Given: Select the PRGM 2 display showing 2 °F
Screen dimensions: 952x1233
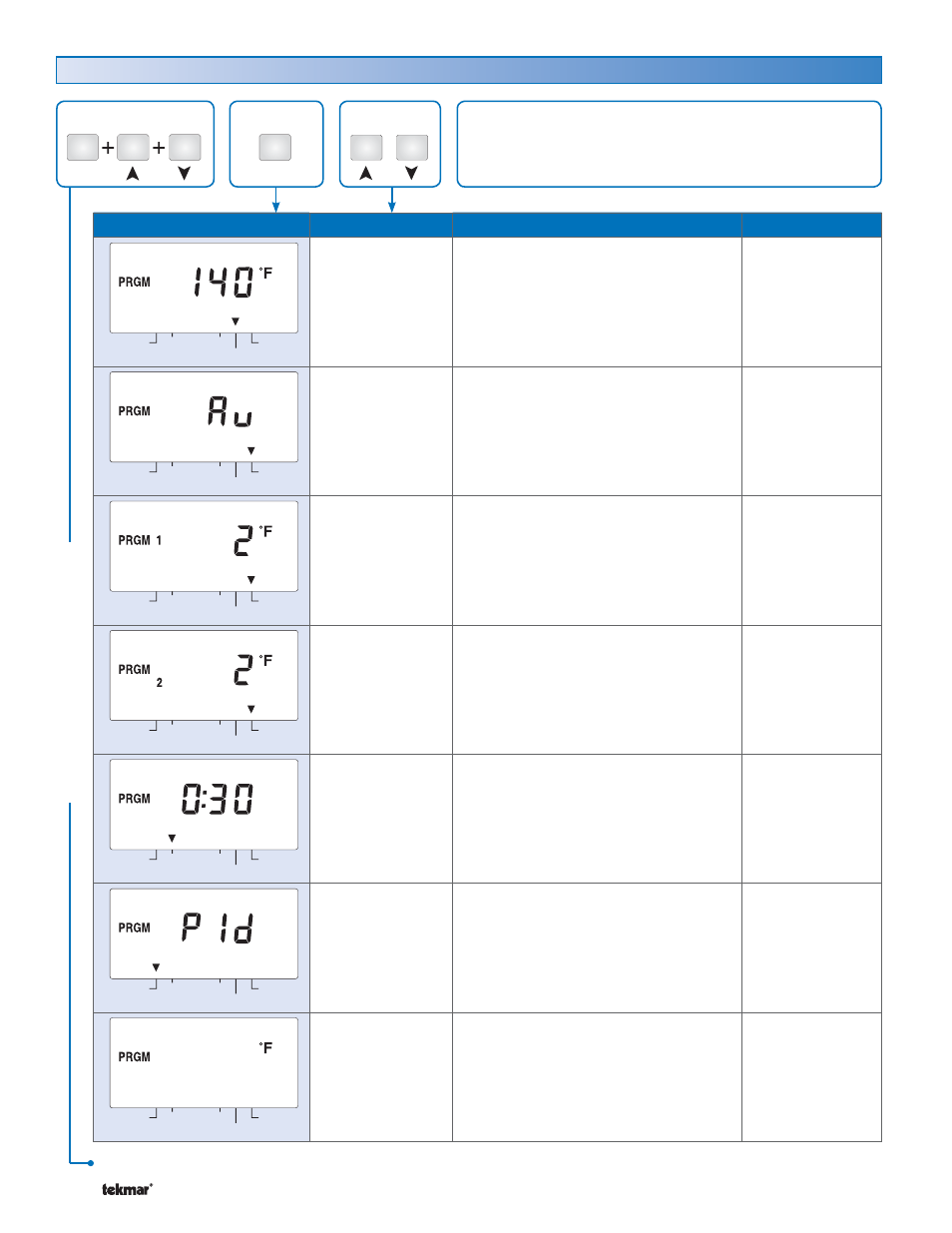Looking at the screenshot, I should pos(204,675).
